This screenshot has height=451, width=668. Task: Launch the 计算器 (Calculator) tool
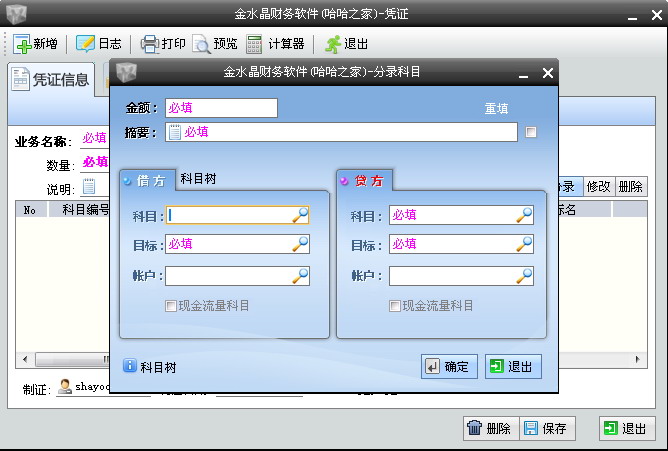[x=275, y=44]
